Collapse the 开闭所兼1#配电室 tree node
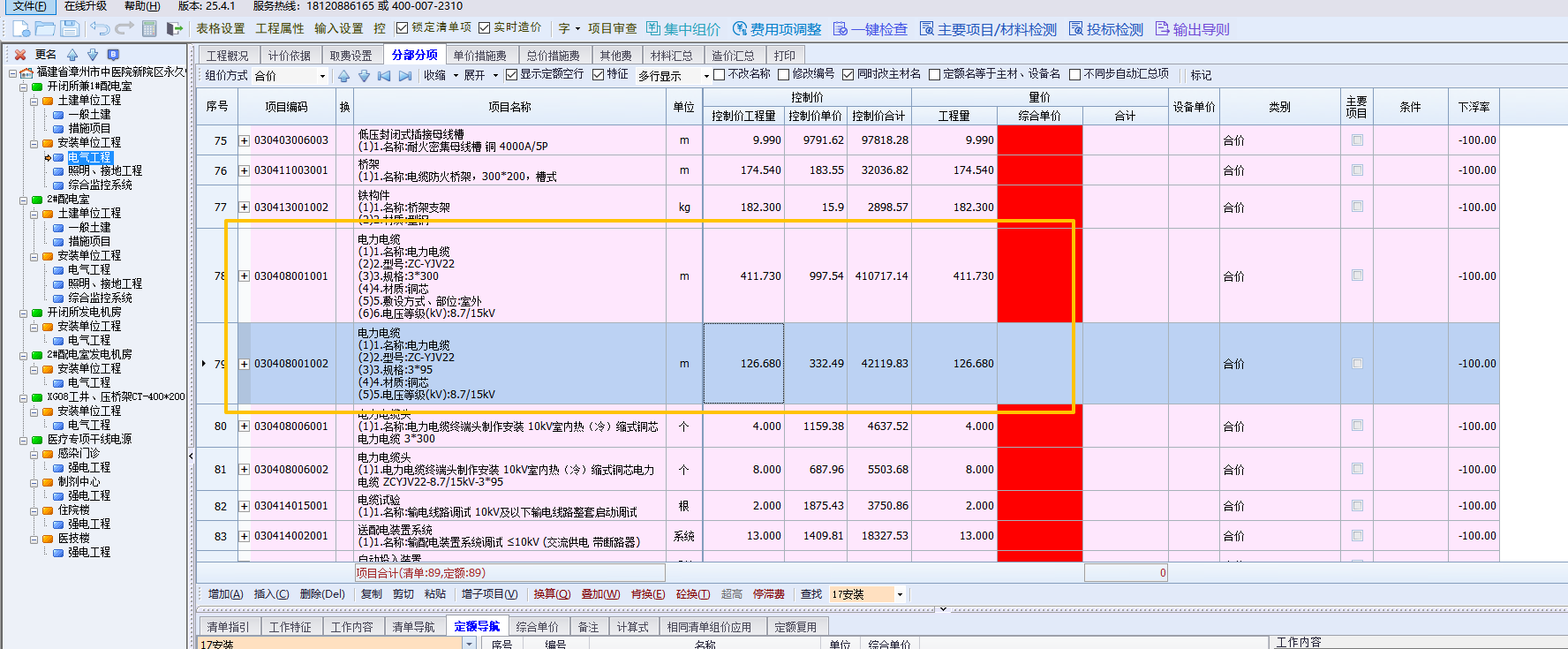Viewport: 1568px width, 649px height. (24, 87)
